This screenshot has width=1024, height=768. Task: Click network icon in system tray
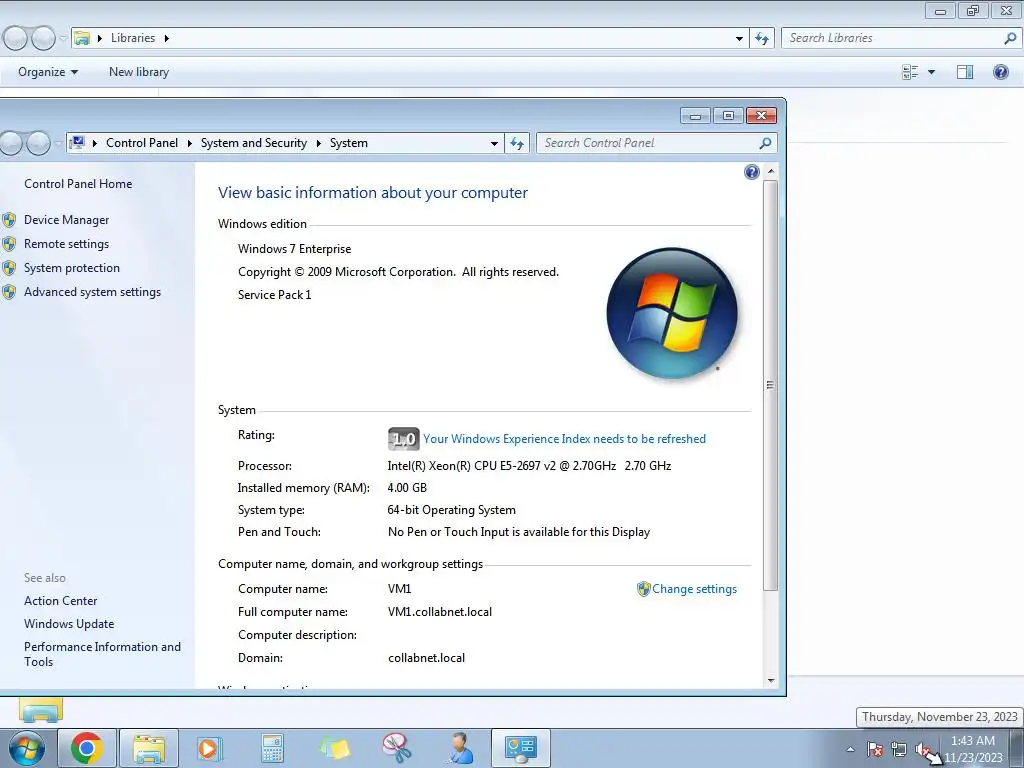click(x=899, y=749)
